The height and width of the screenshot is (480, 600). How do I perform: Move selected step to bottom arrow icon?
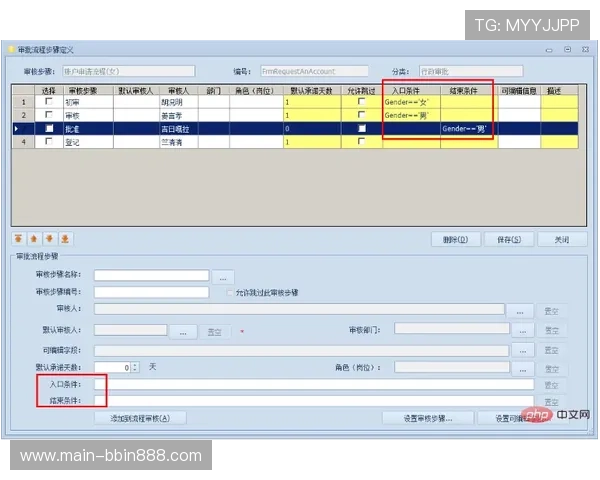pos(65,239)
